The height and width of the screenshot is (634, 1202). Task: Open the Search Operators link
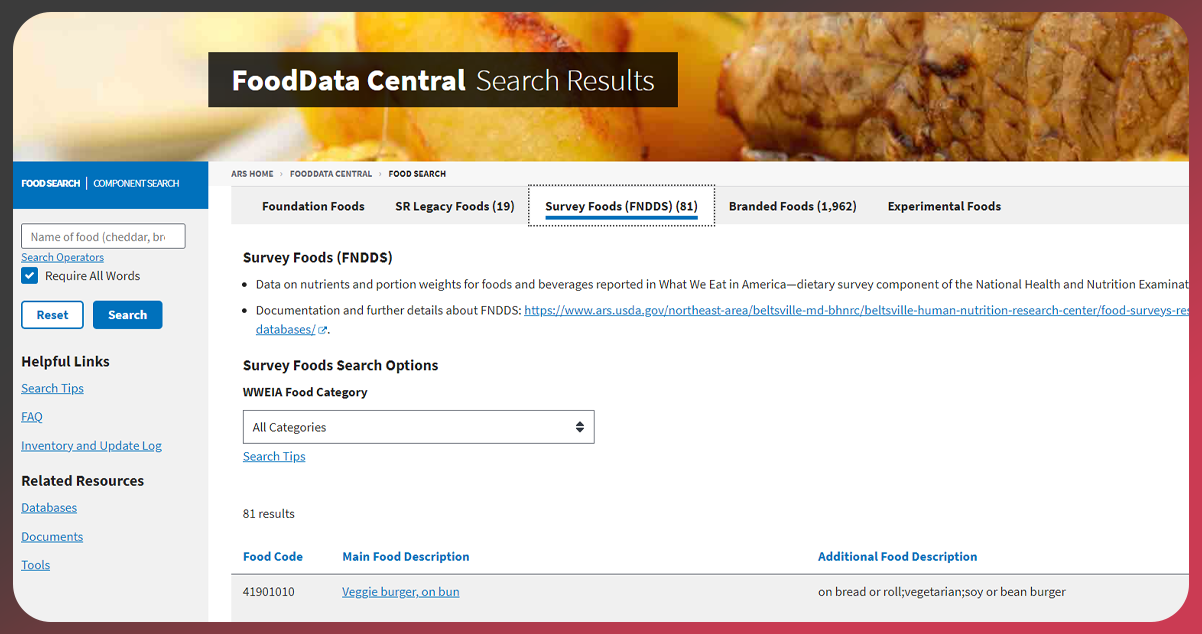[62, 257]
